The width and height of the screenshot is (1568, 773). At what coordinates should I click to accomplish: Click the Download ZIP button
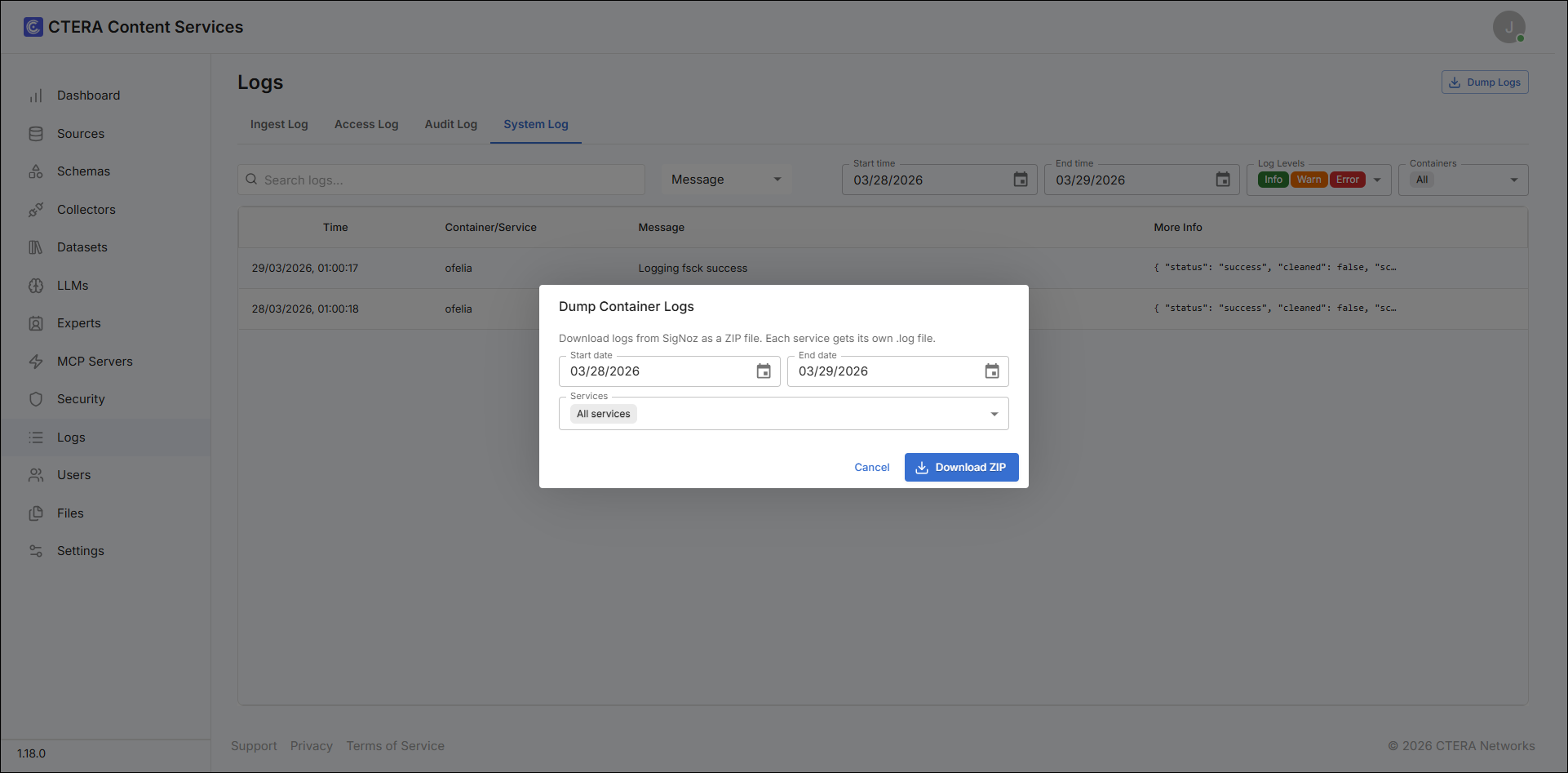tap(962, 467)
